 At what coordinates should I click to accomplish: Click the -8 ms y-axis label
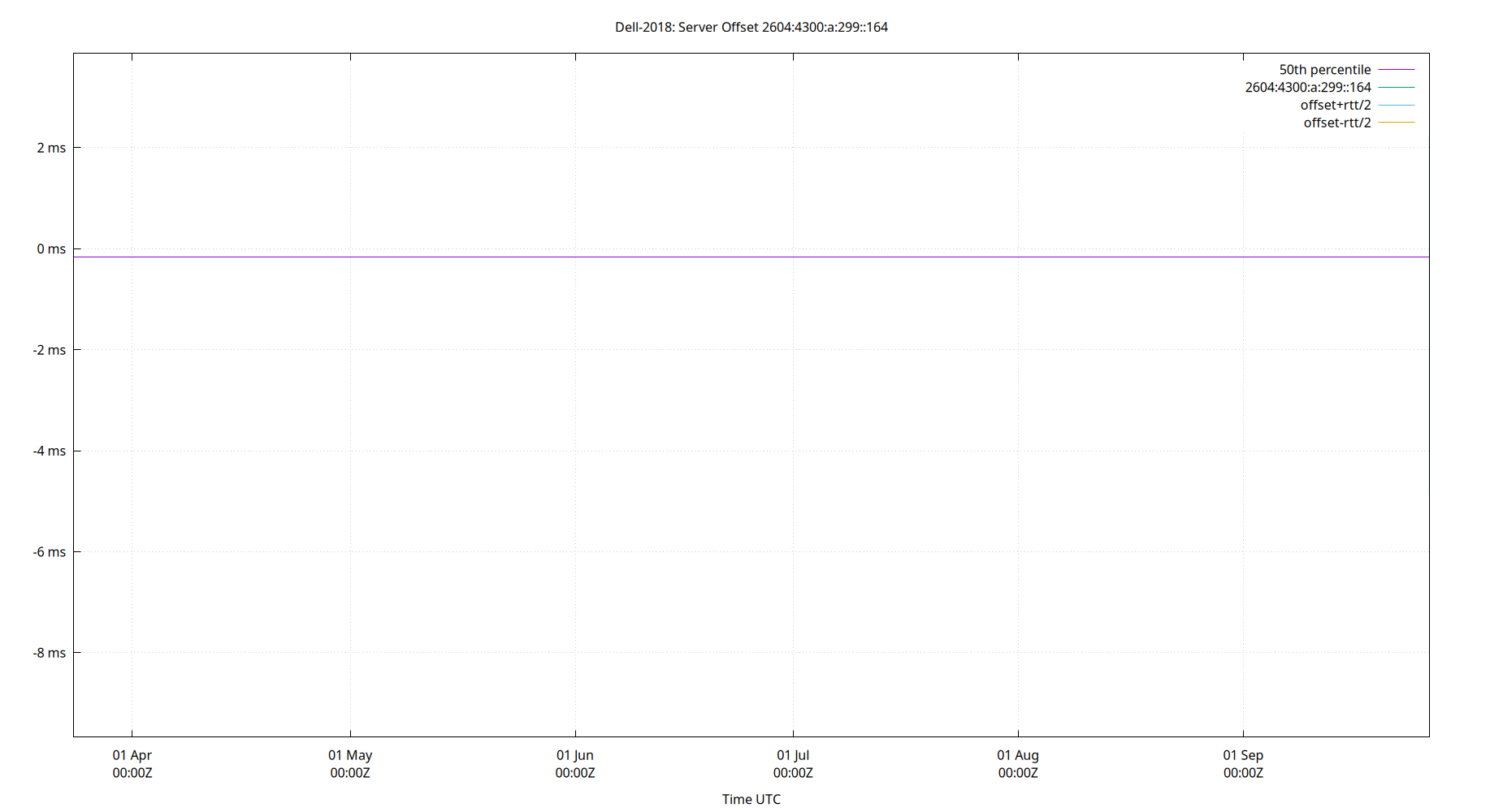pyautogui.click(x=47, y=652)
